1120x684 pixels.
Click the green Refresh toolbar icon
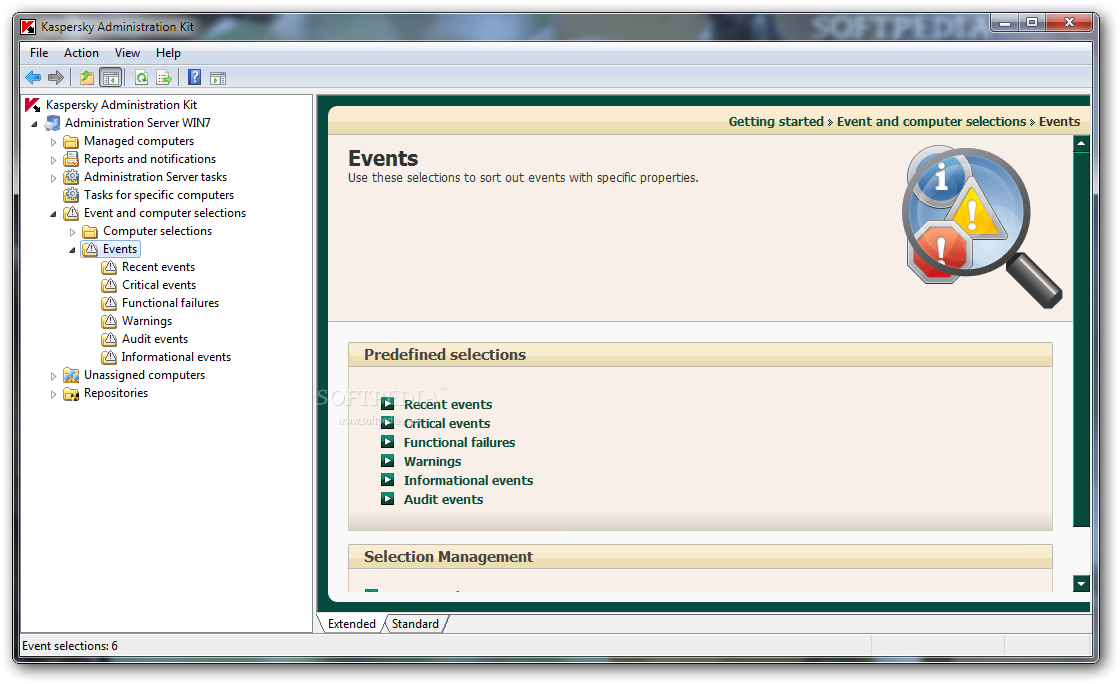pyautogui.click(x=141, y=77)
